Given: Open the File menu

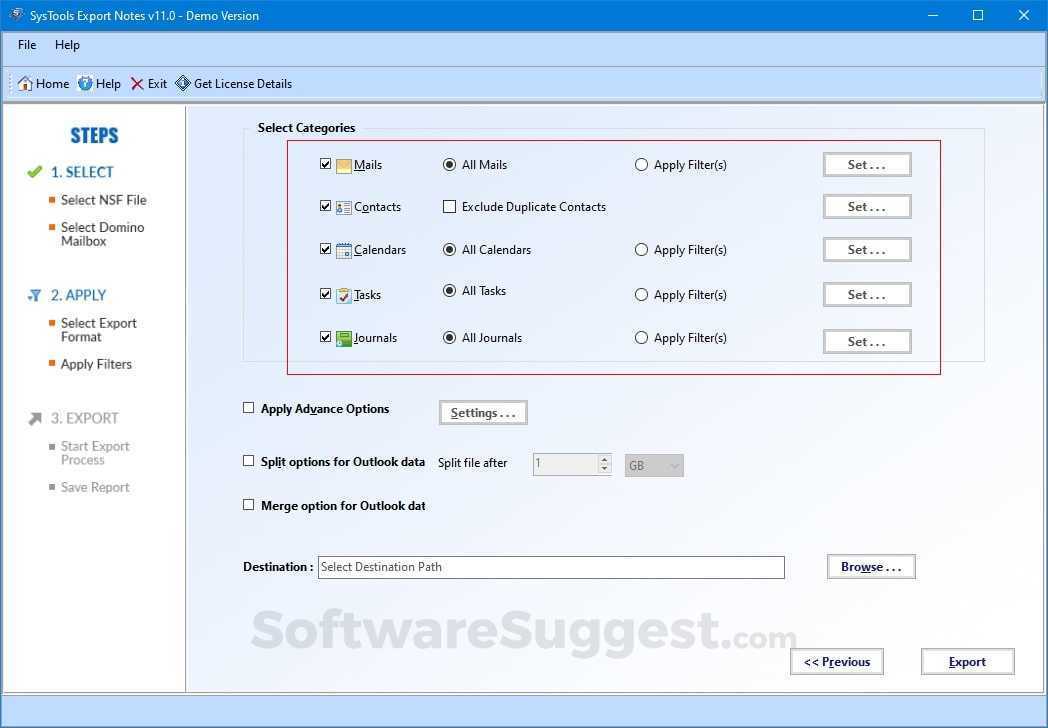Looking at the screenshot, I should tap(26, 44).
